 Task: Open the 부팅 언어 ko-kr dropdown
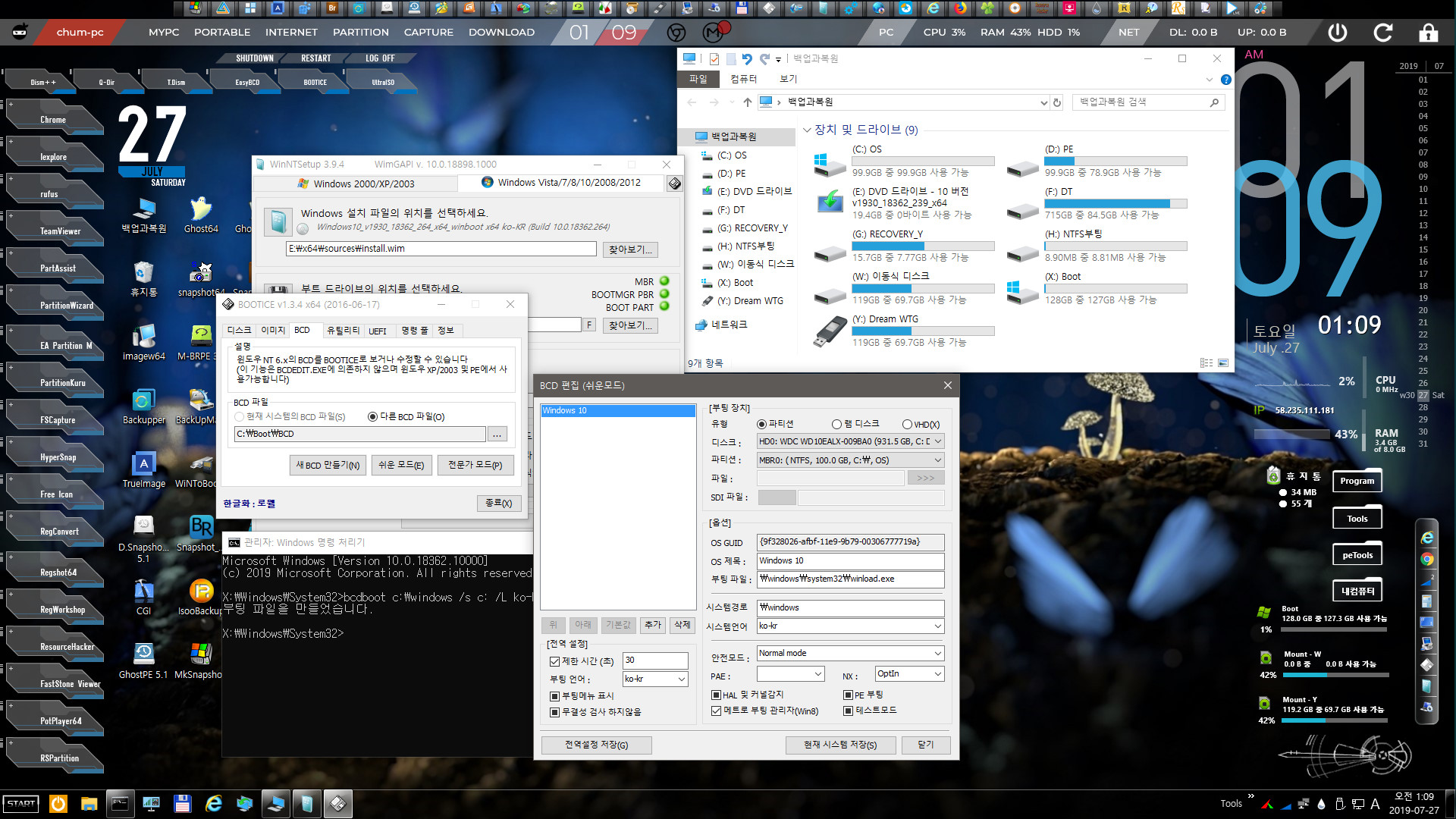tap(655, 679)
